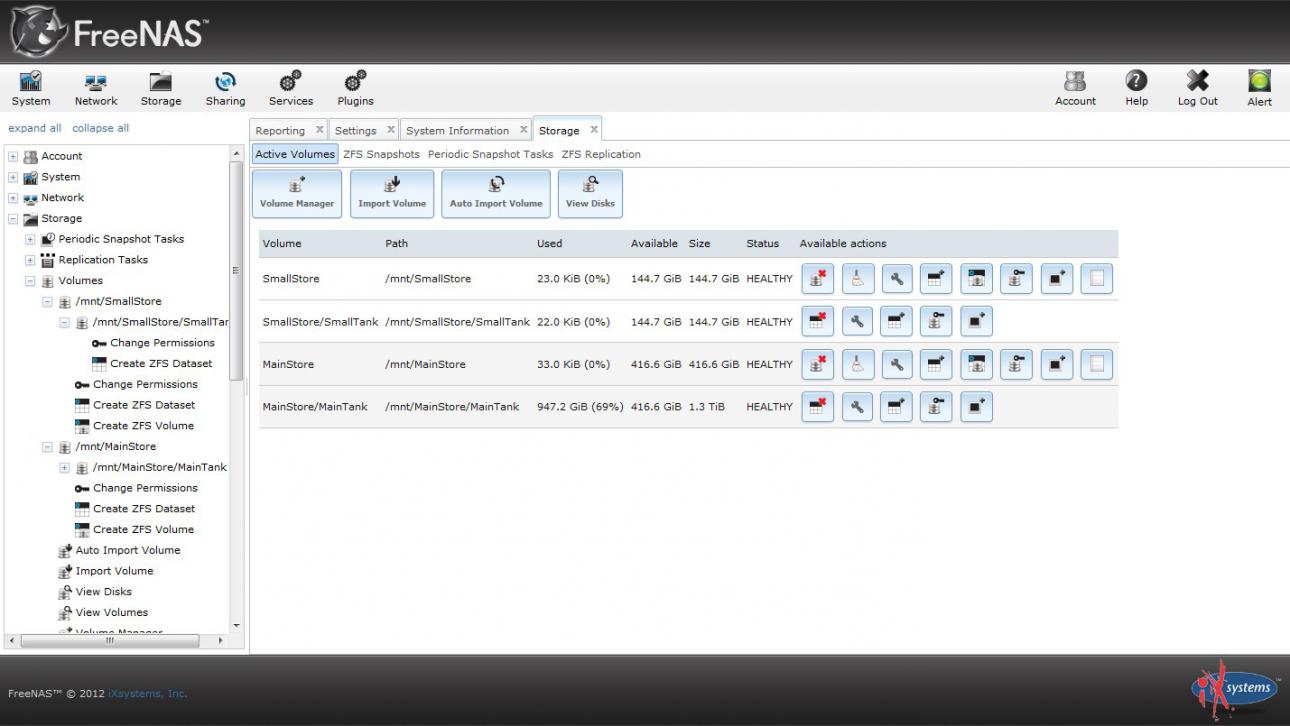Open the System section from top toolbar

pyautogui.click(x=31, y=89)
